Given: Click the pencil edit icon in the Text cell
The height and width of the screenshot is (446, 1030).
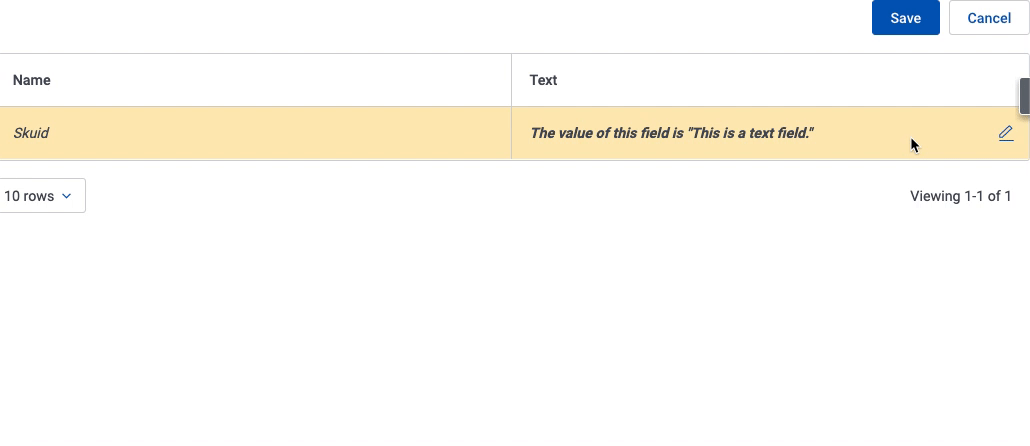Looking at the screenshot, I should pos(1006,133).
